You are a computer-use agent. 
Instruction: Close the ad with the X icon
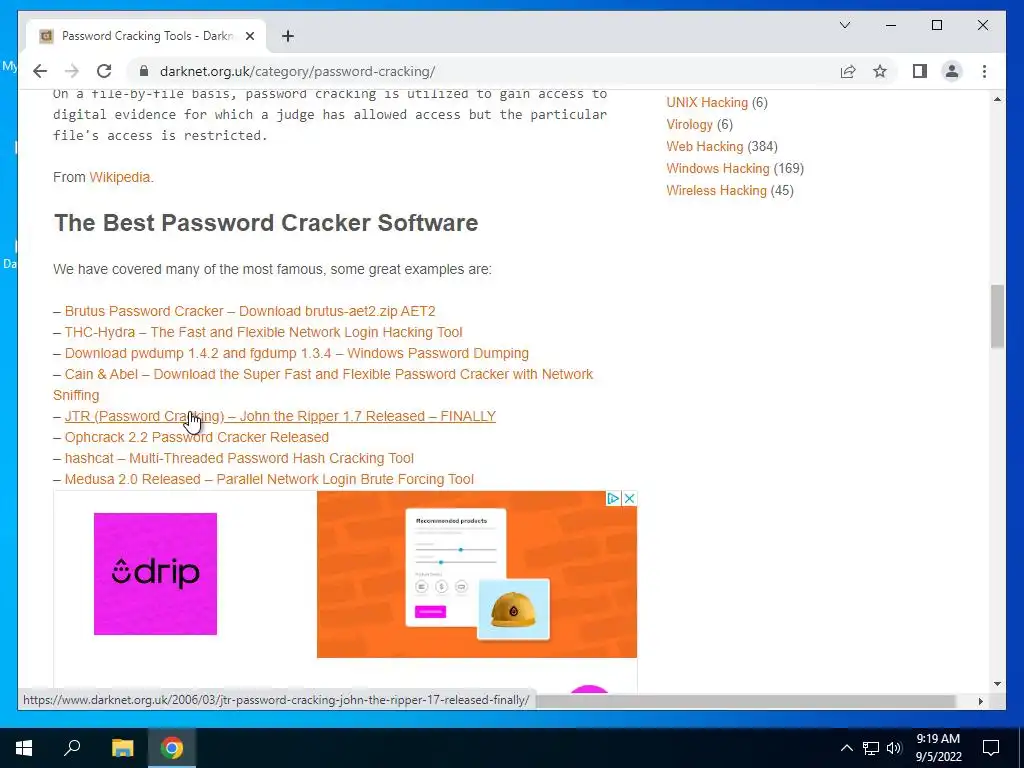pyautogui.click(x=630, y=499)
